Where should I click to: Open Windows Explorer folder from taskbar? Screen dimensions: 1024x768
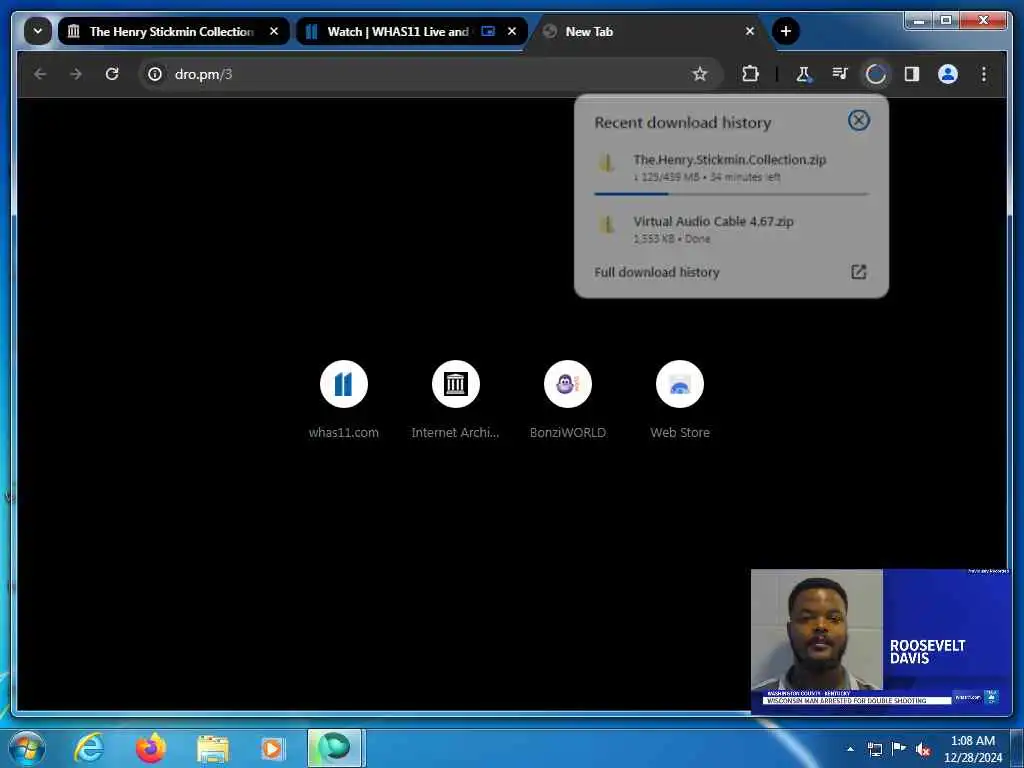212,748
